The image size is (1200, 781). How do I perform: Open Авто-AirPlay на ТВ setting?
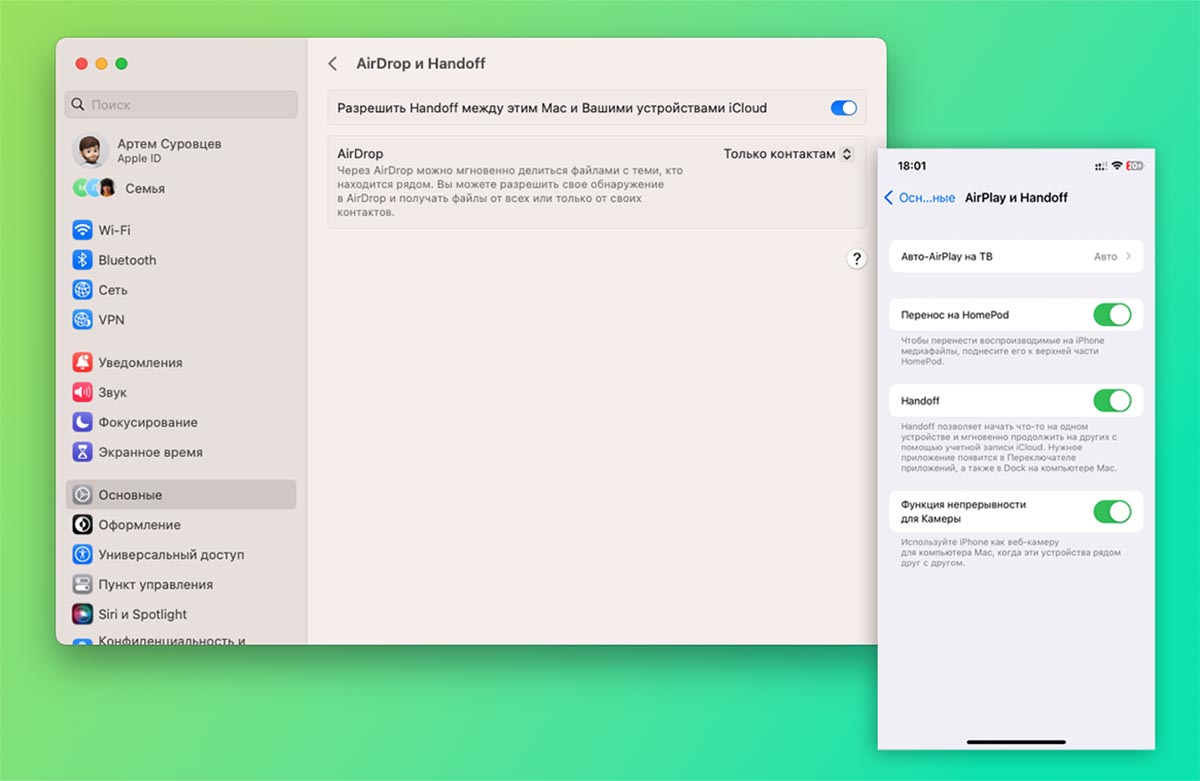tap(1015, 257)
